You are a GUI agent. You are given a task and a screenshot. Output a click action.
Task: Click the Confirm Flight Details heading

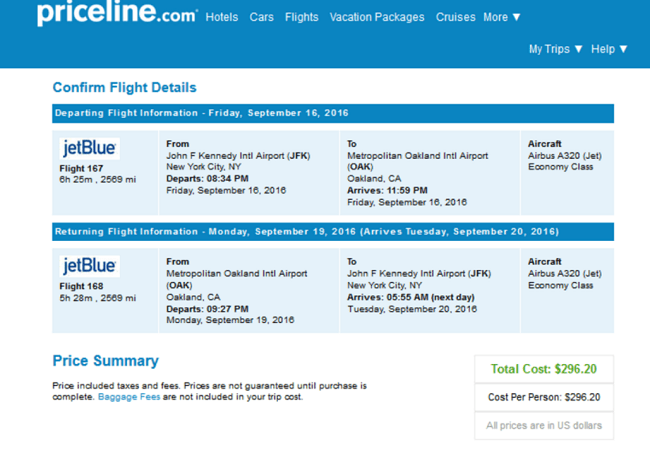point(124,87)
